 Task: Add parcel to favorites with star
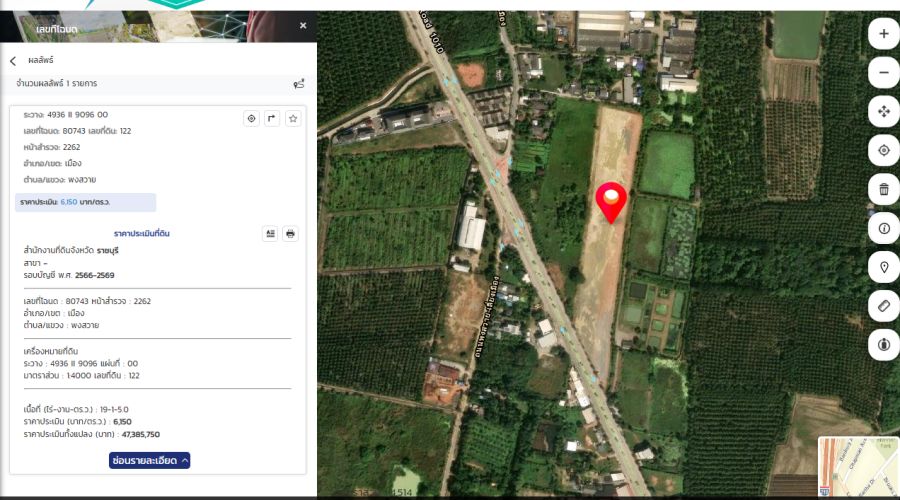pyautogui.click(x=293, y=118)
